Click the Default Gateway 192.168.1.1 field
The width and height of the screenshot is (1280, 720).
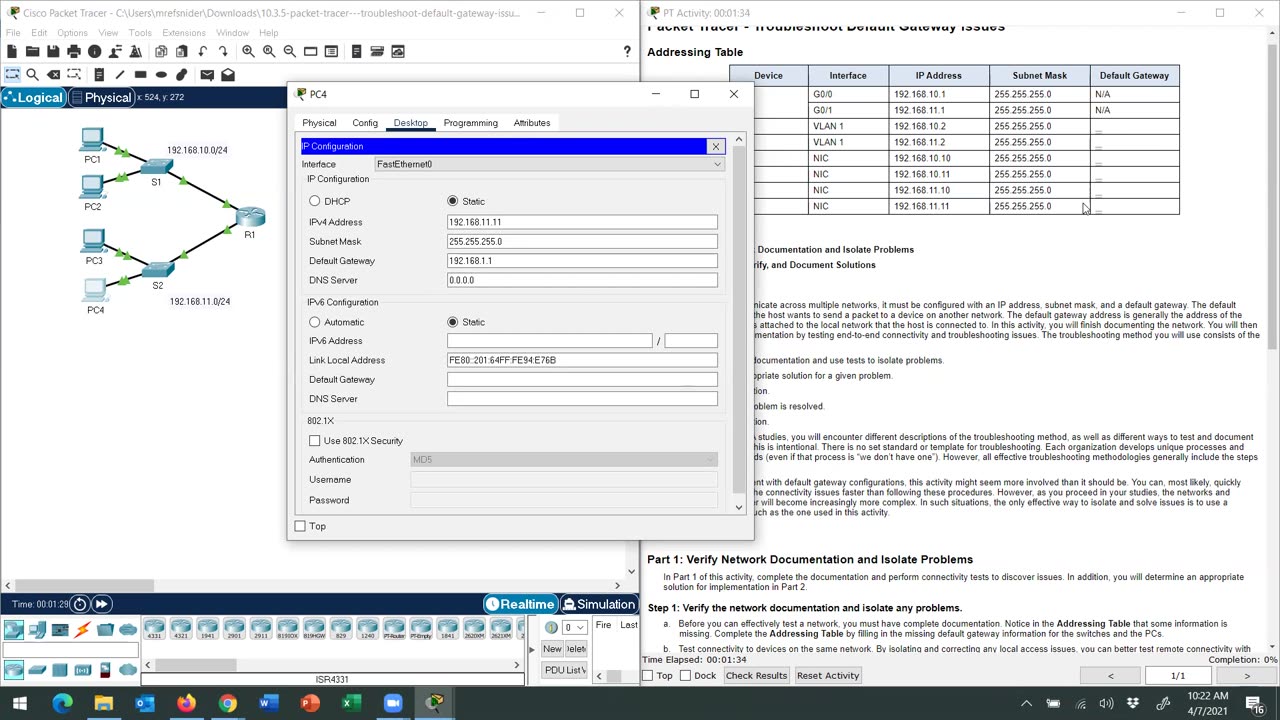[582, 261]
